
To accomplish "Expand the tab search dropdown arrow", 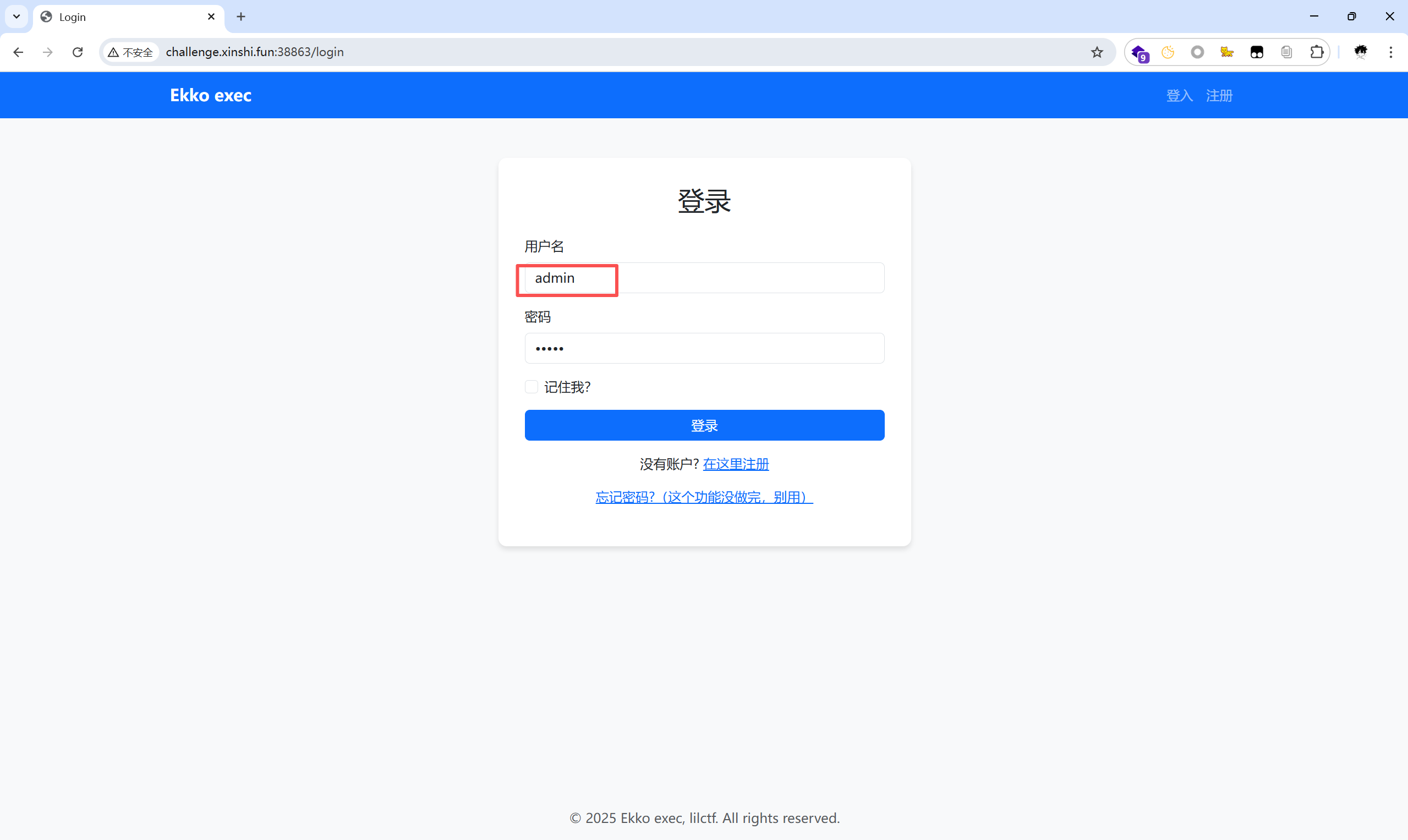I will [17, 17].
